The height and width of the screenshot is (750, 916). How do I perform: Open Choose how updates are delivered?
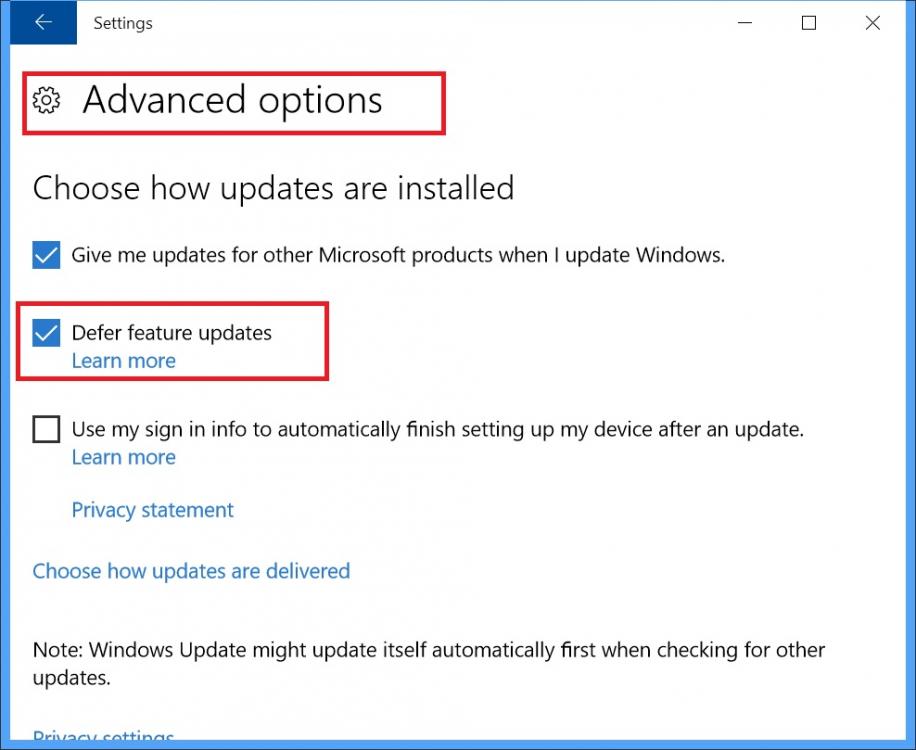coord(191,571)
